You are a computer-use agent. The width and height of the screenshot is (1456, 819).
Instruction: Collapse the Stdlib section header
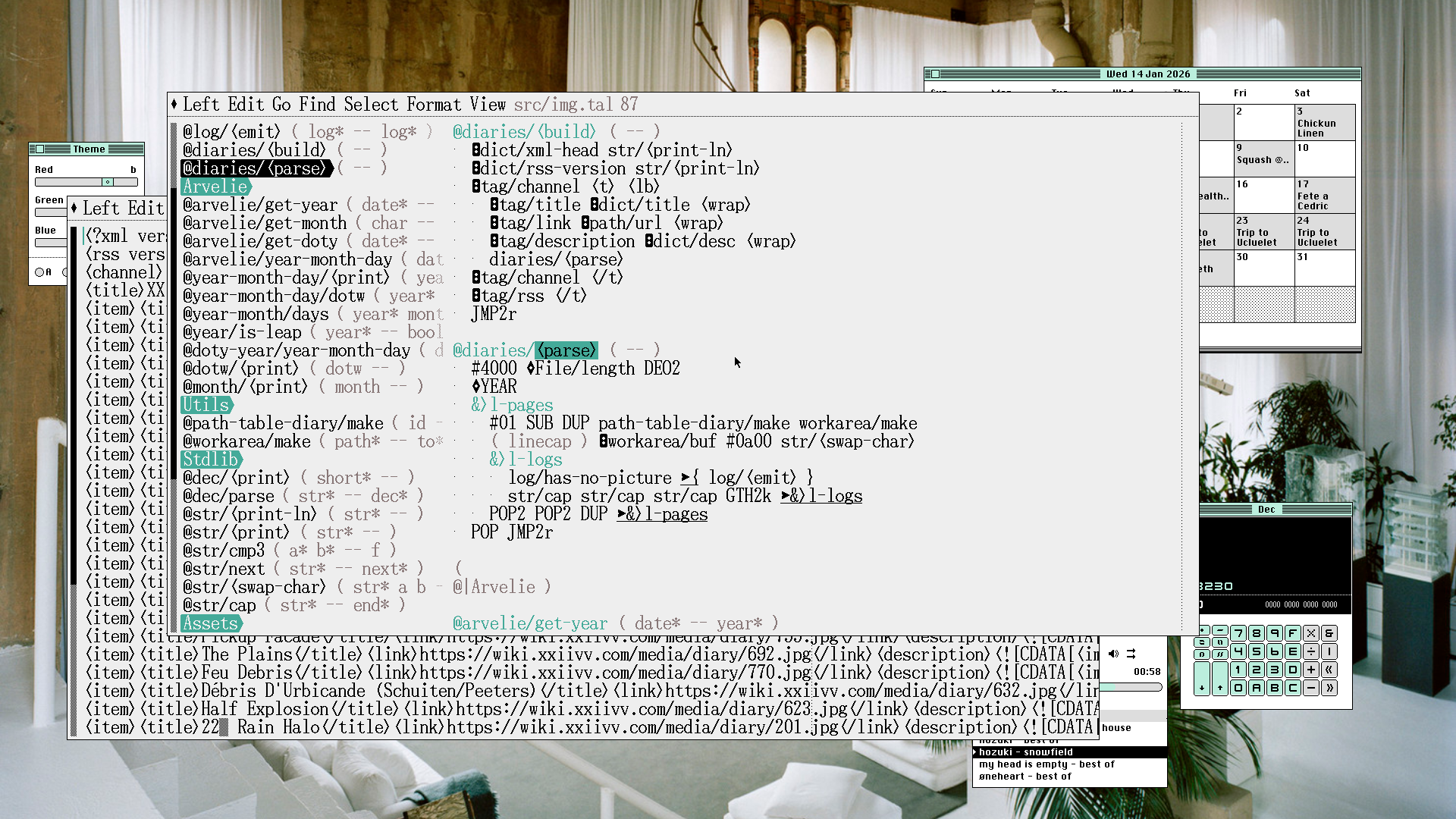tap(210, 460)
